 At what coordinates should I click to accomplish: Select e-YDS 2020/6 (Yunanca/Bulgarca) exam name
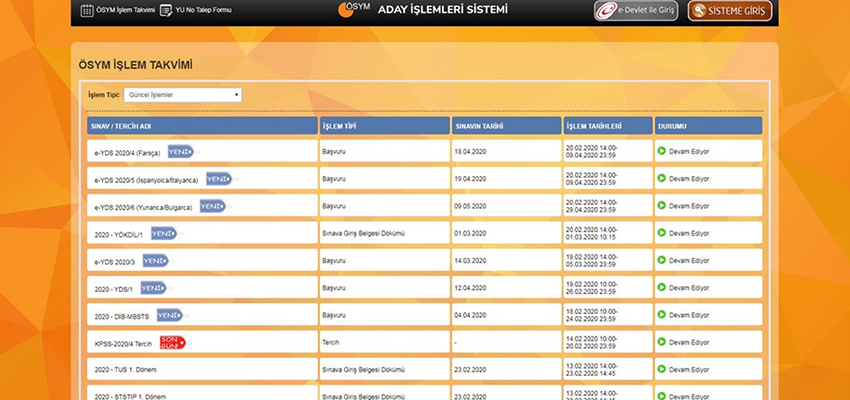[143, 208]
